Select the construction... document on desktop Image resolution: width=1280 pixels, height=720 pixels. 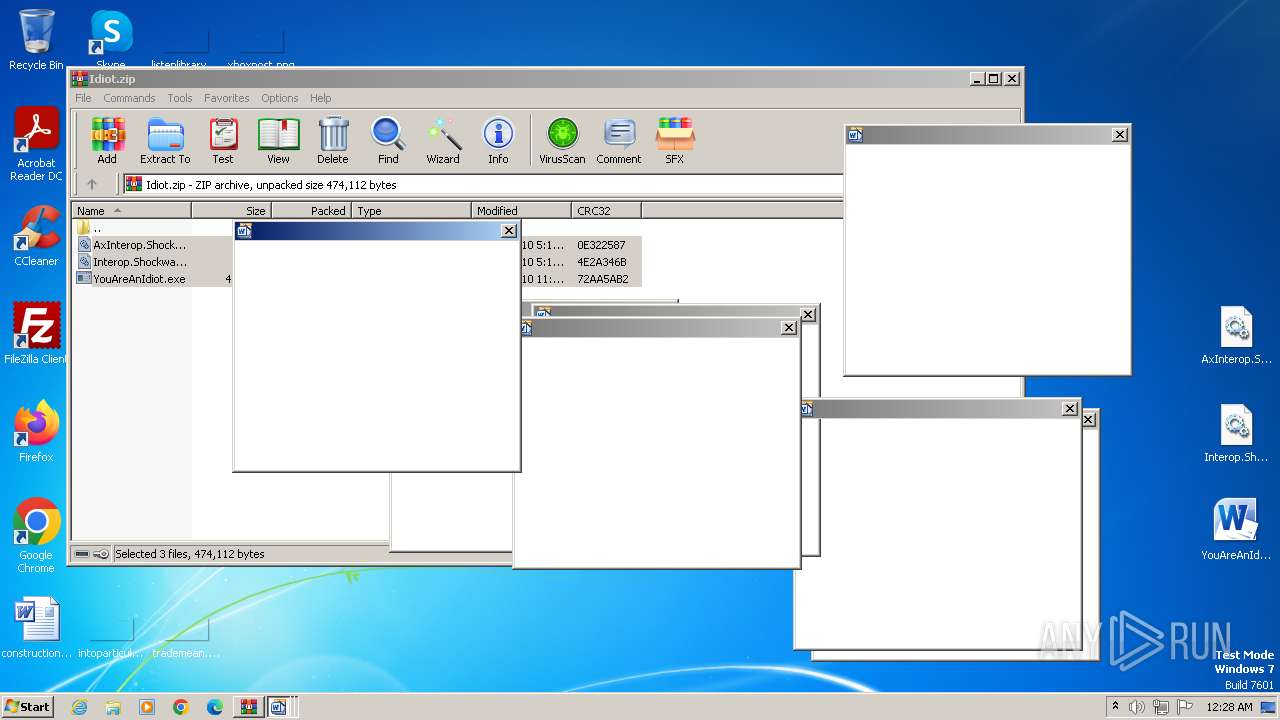click(x=37, y=629)
